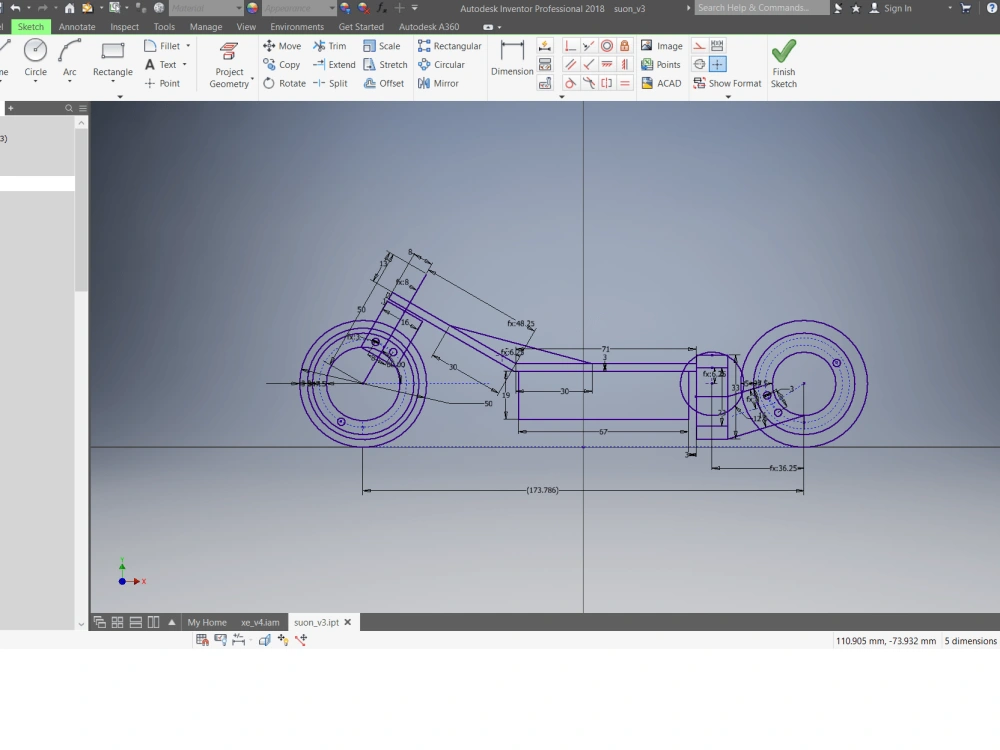
Task: Expand the Text dropdown arrow
Action: [x=184, y=64]
